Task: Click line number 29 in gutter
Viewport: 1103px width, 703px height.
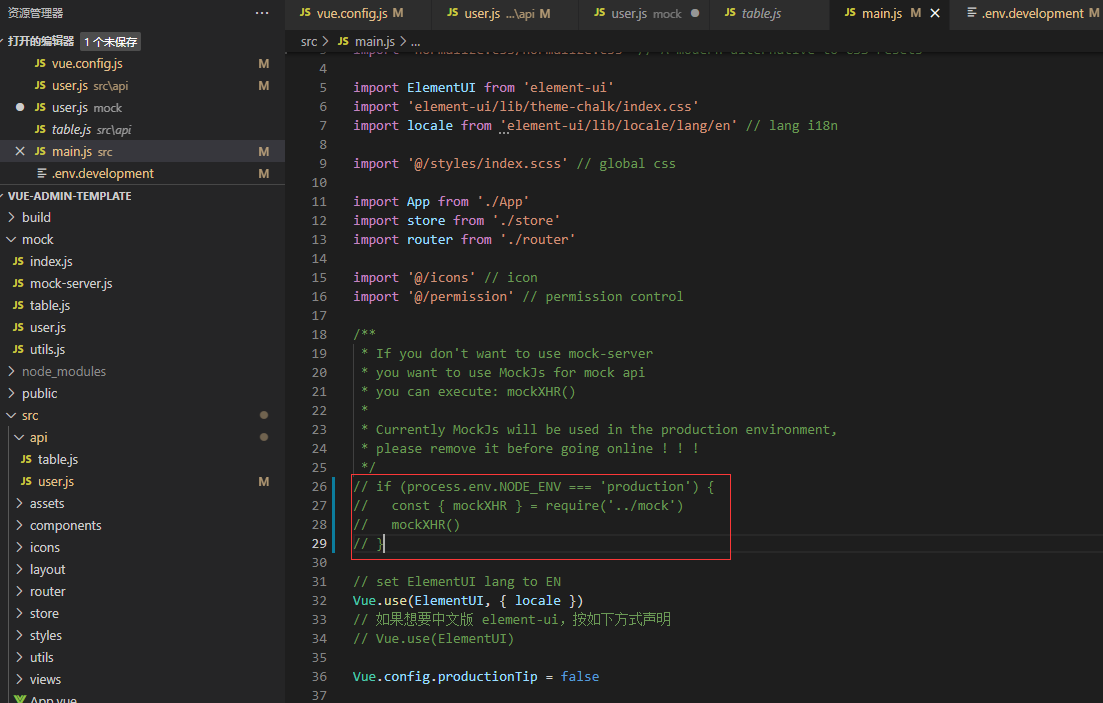Action: point(319,543)
